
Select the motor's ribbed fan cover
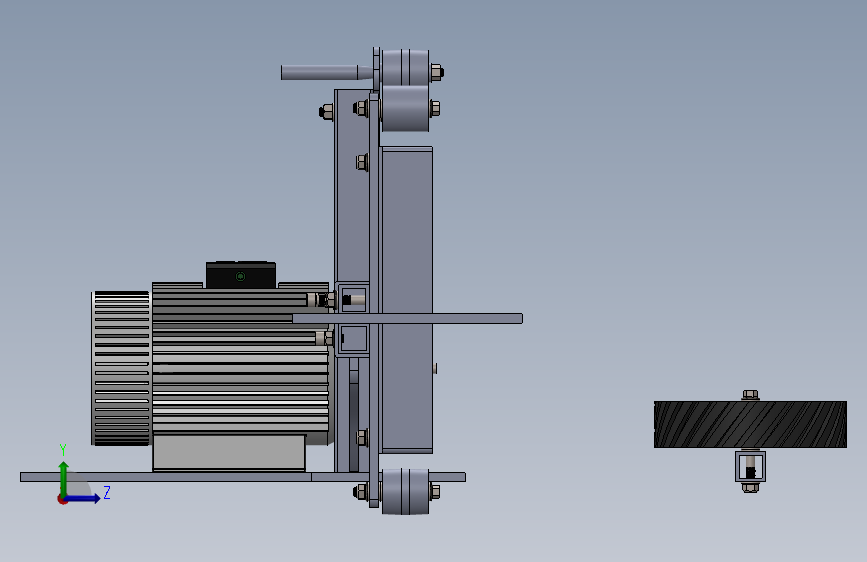click(121, 368)
